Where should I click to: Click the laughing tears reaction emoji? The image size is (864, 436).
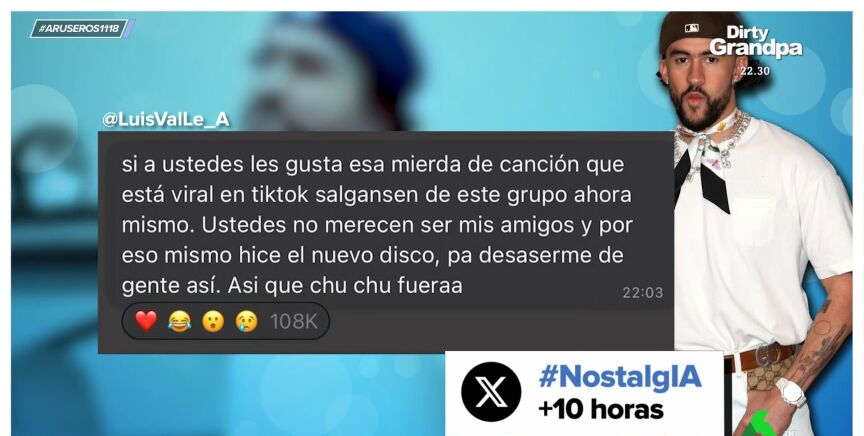(179, 321)
